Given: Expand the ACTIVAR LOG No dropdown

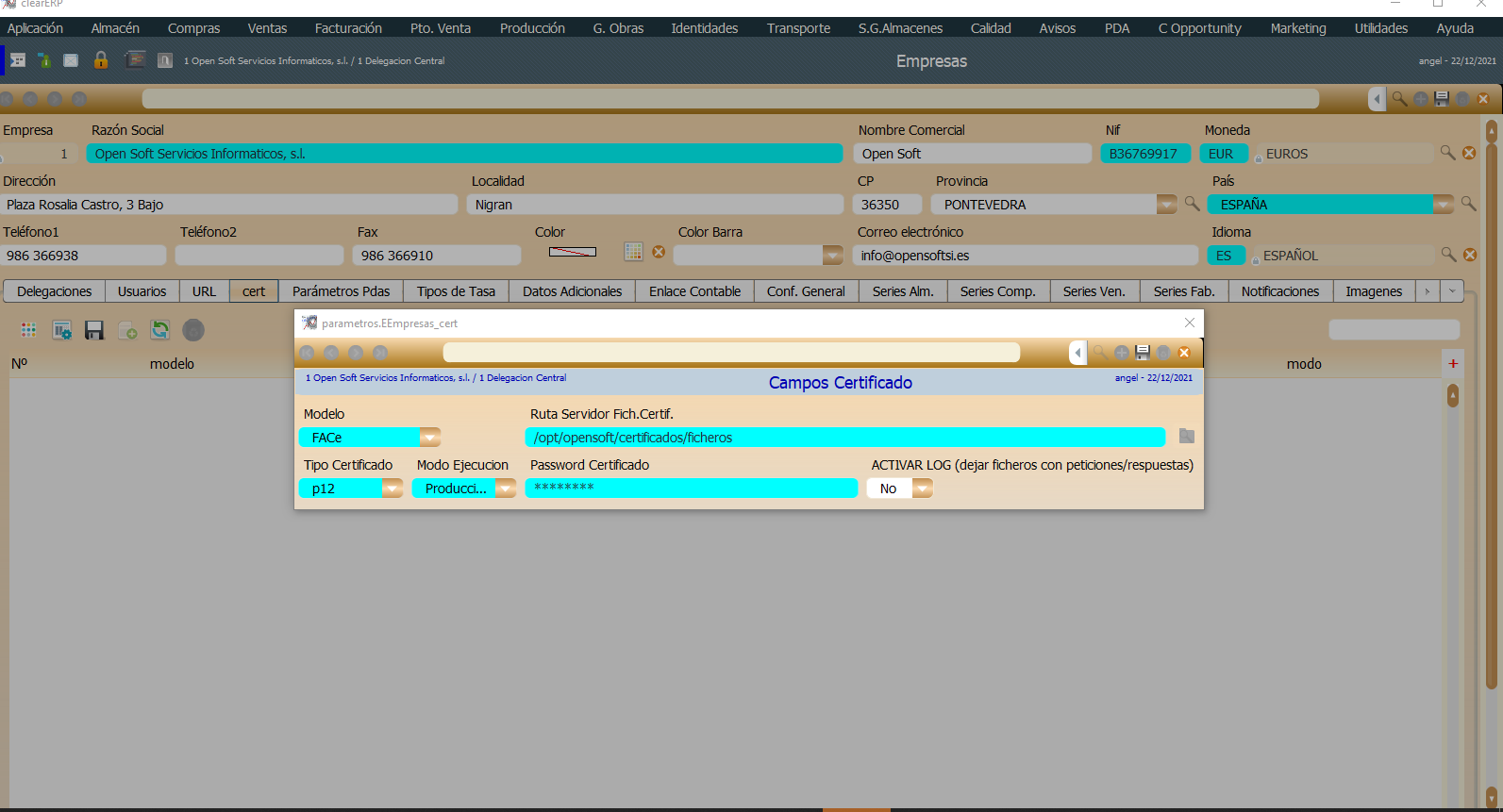Looking at the screenshot, I should pos(922,489).
